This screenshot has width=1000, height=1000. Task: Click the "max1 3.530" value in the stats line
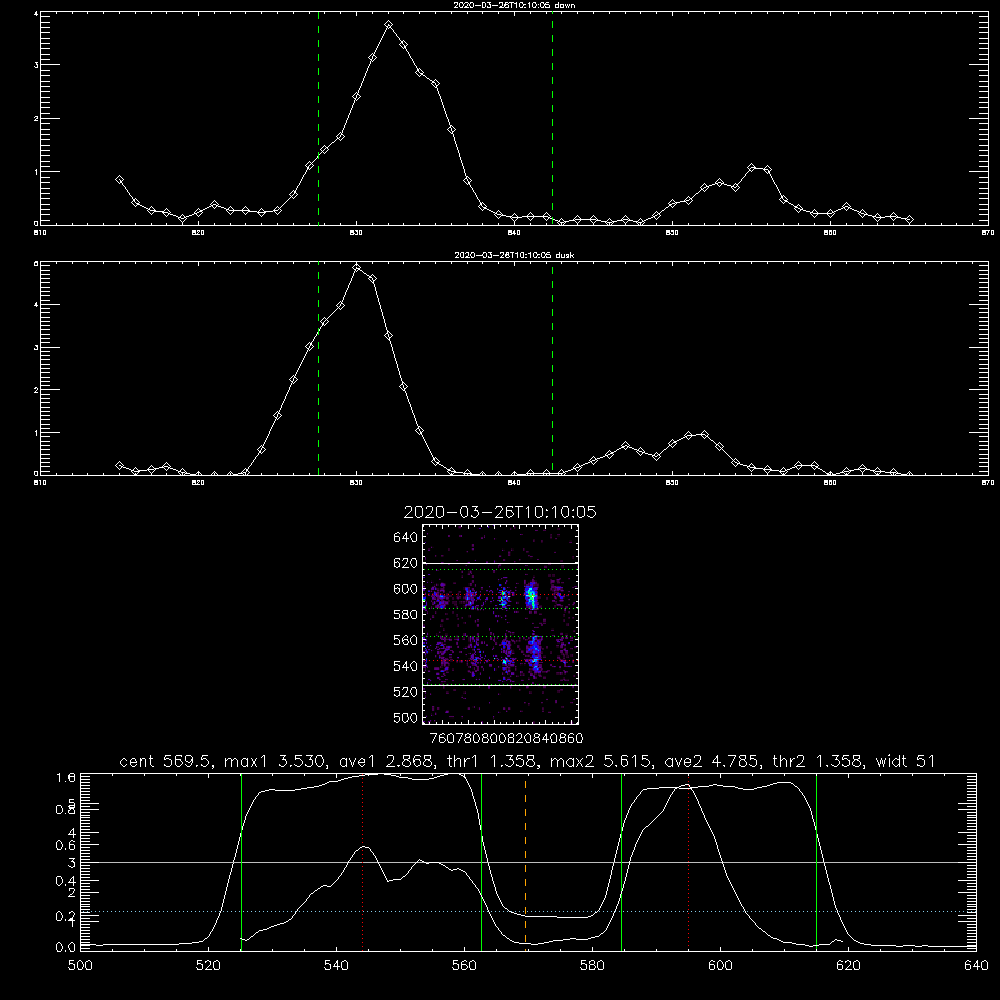[272, 761]
